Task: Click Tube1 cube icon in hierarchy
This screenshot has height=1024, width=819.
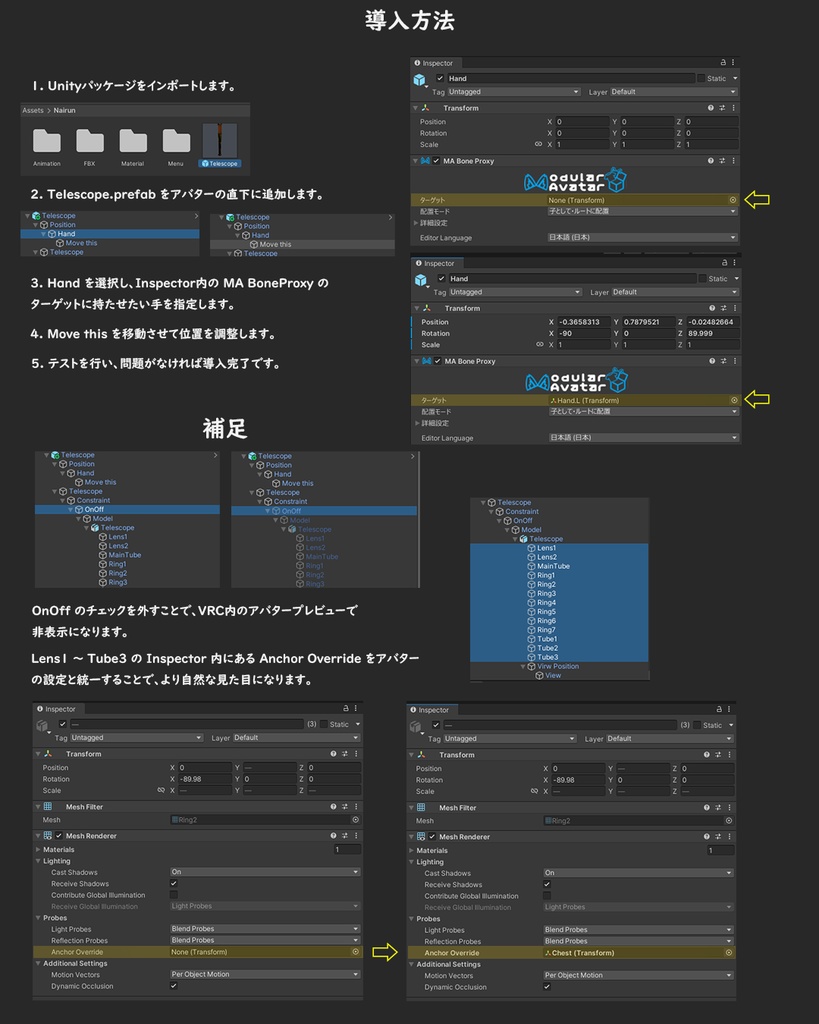Action: point(531,639)
